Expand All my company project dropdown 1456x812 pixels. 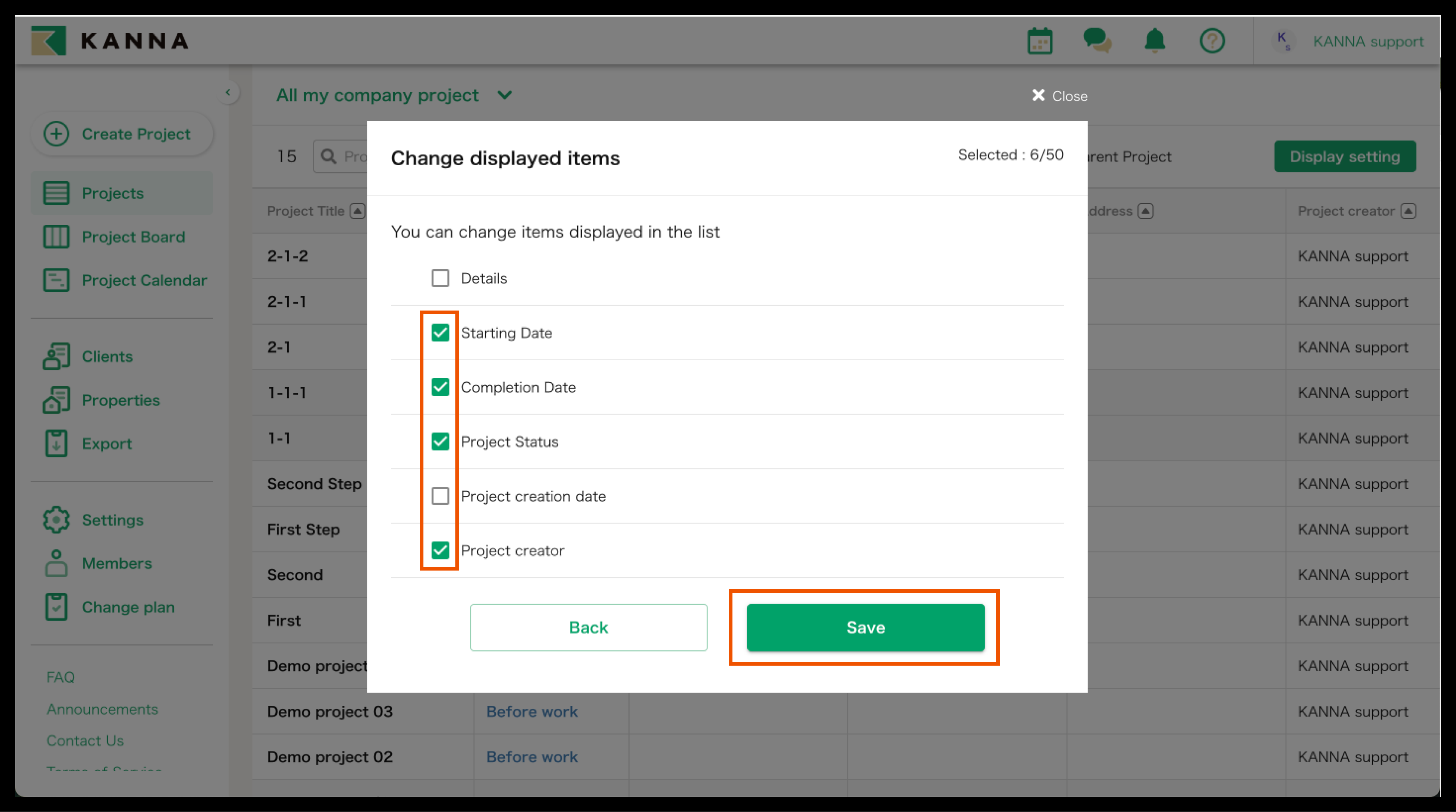(x=505, y=95)
